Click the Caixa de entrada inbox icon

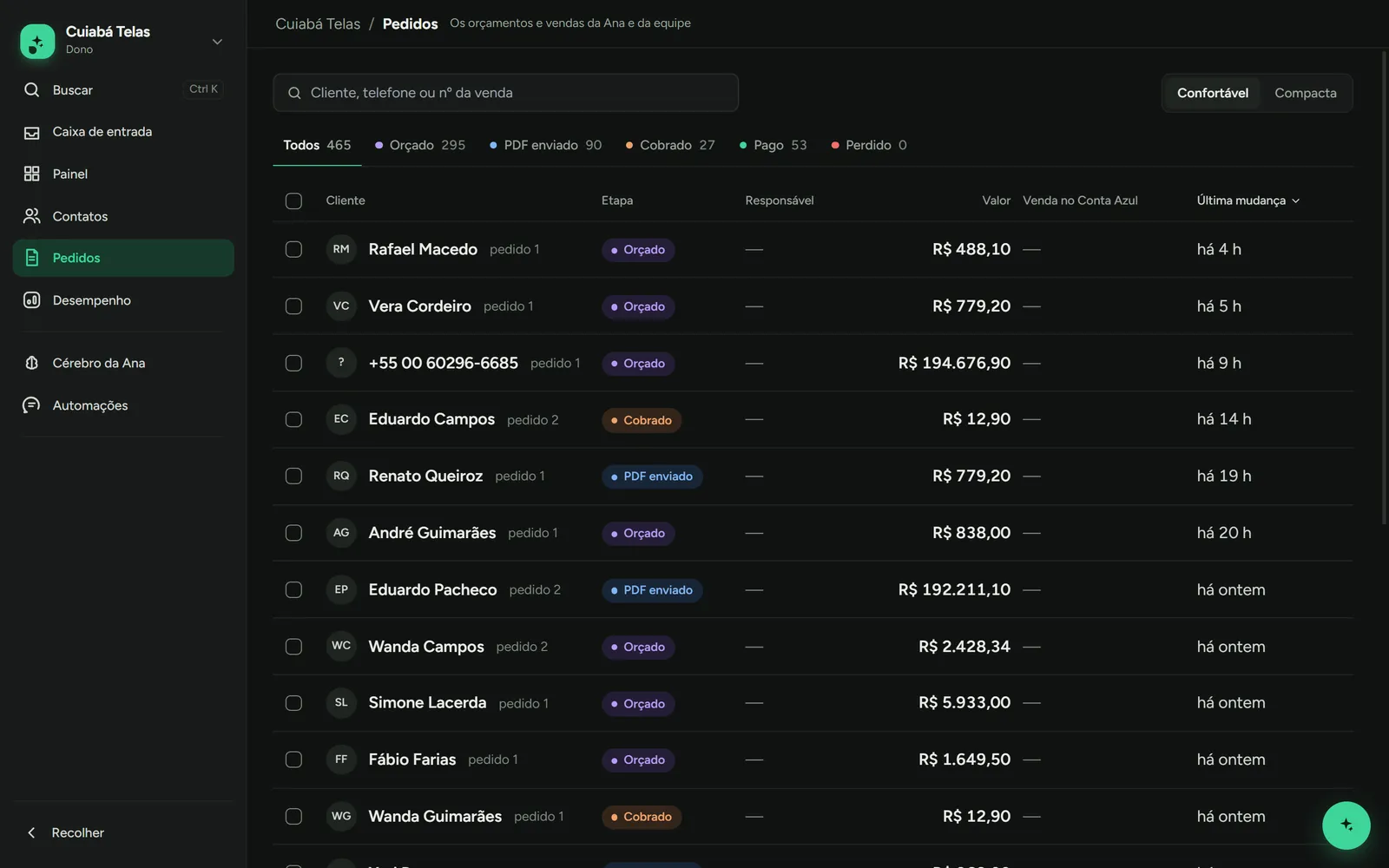(32, 132)
